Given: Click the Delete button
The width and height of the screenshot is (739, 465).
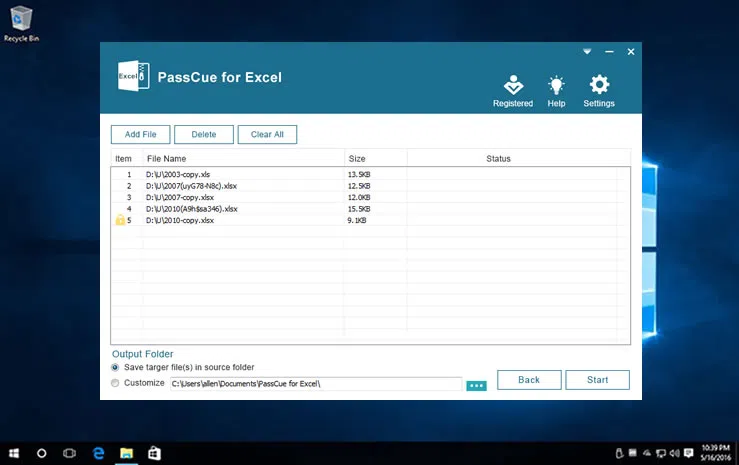Looking at the screenshot, I should click(204, 134).
